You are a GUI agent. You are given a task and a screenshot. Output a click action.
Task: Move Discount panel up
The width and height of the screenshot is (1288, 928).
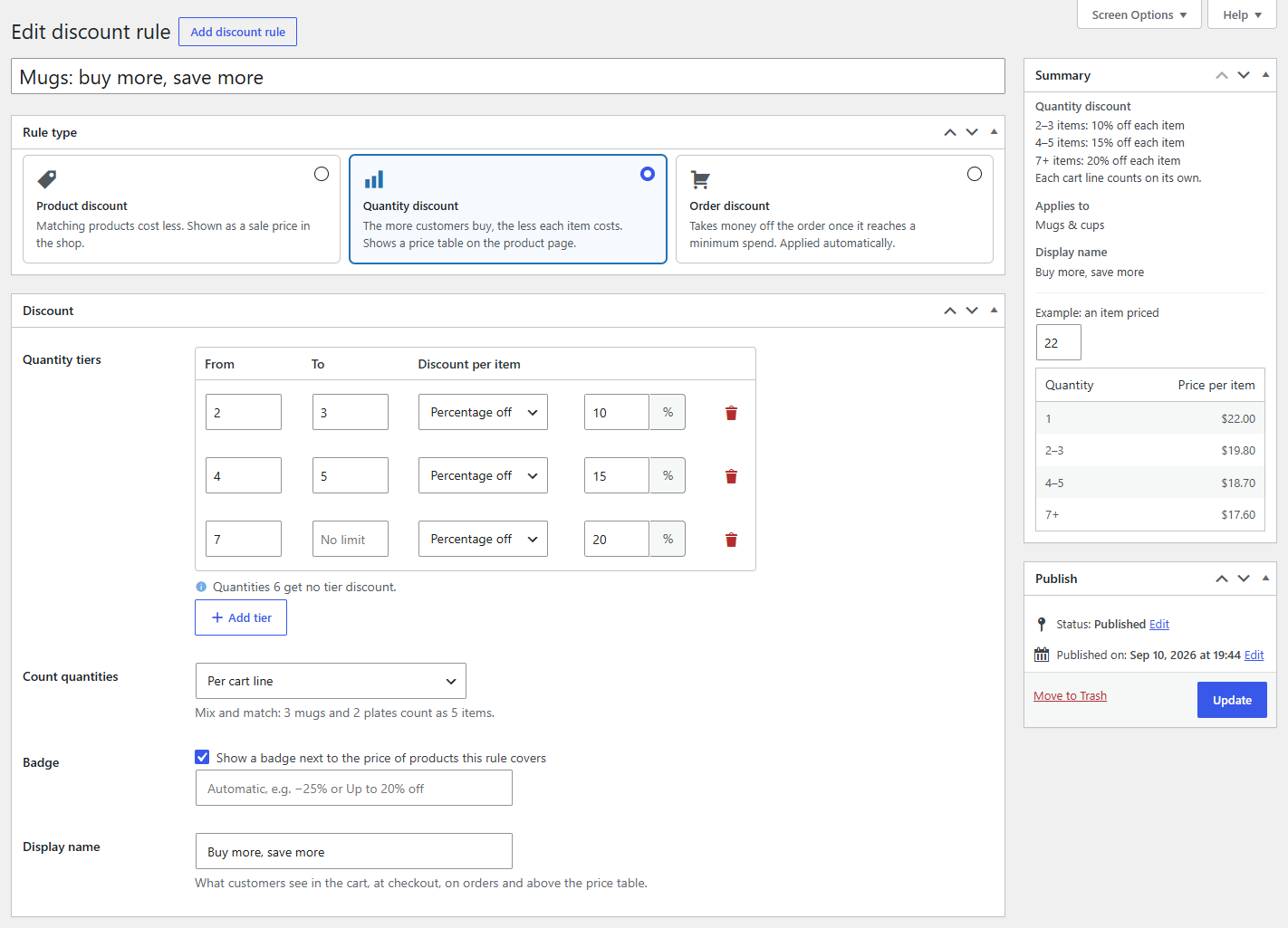[x=950, y=311]
